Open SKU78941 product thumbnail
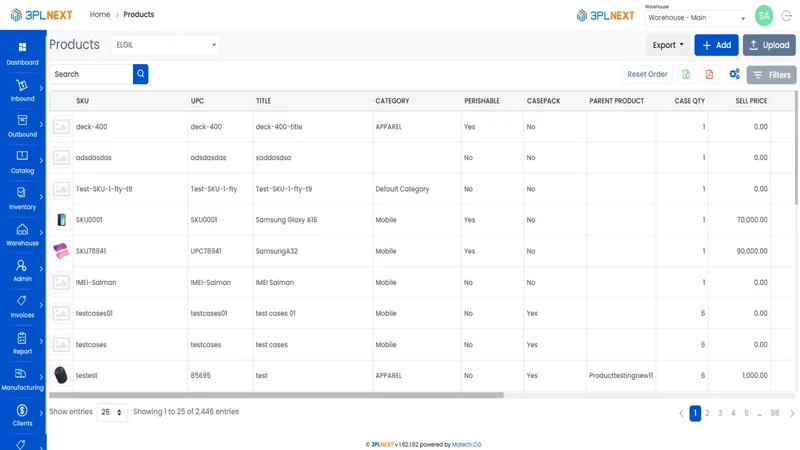The image size is (800, 450). 61,251
